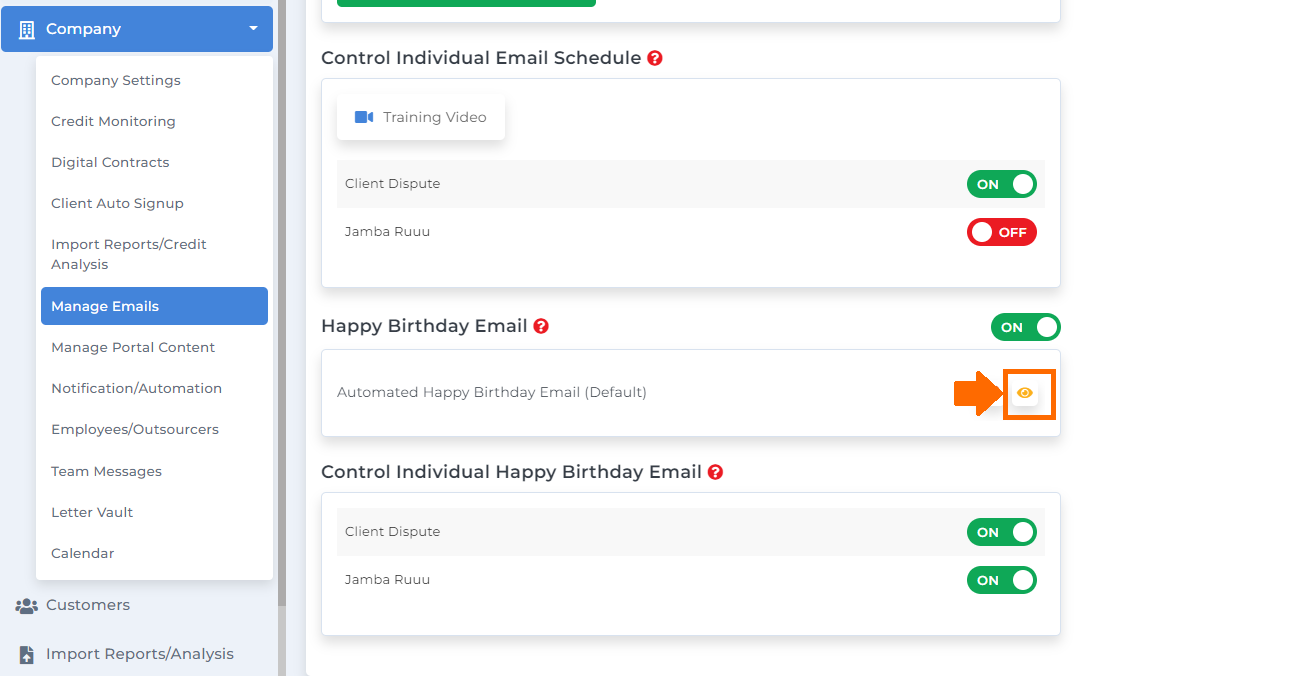Click the eye preview icon for Birthday Email
This screenshot has width=1313, height=676.
point(1024,393)
